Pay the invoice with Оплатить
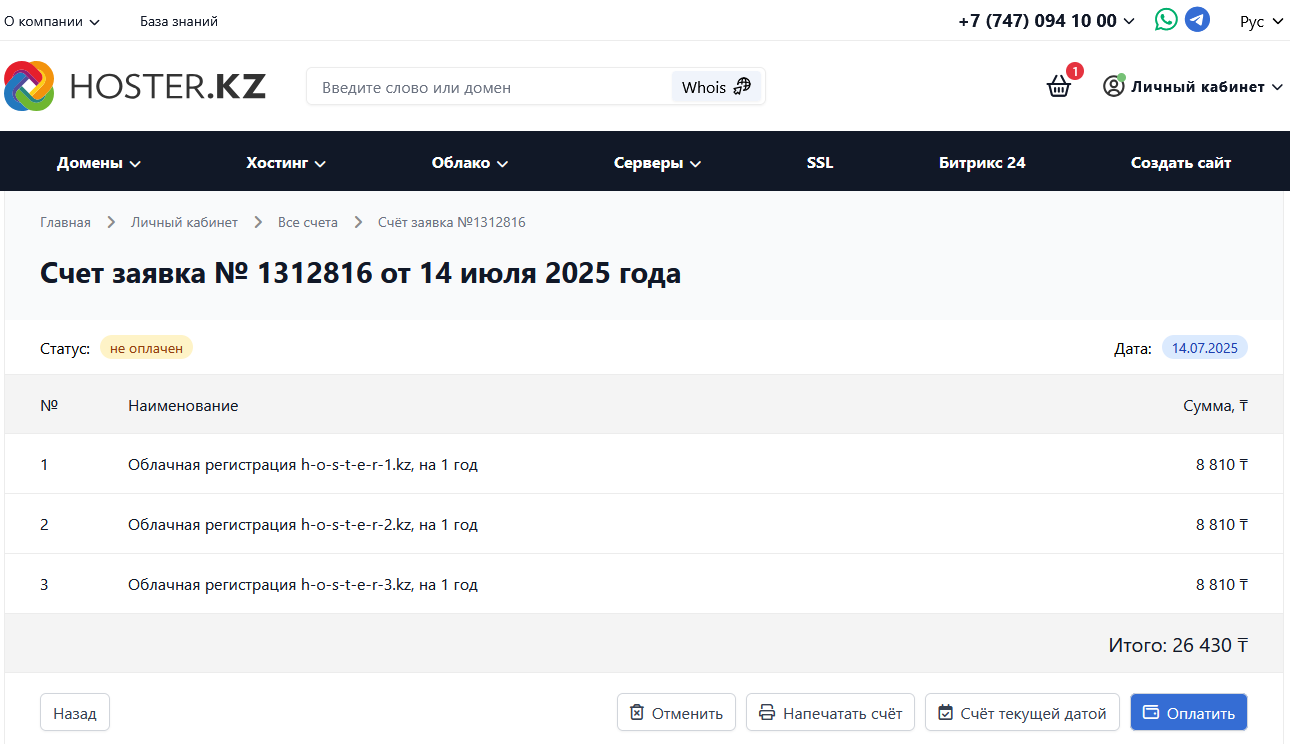The width and height of the screenshot is (1290, 744). [x=1189, y=713]
